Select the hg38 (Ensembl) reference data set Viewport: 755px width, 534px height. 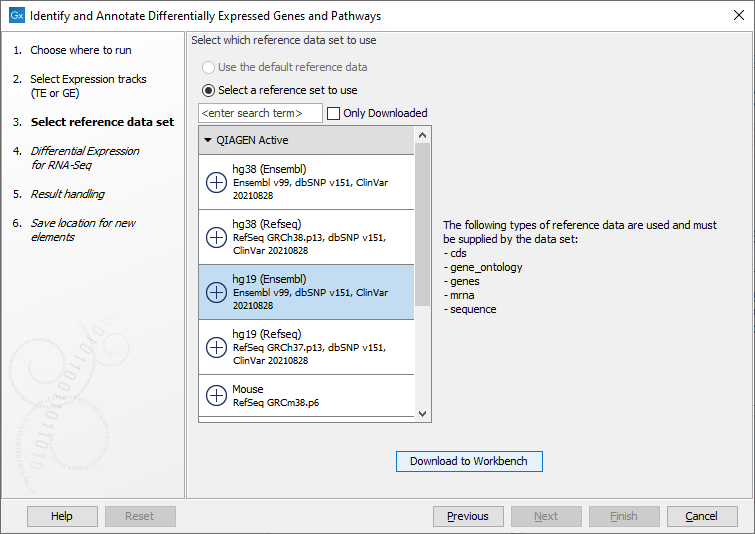306,182
